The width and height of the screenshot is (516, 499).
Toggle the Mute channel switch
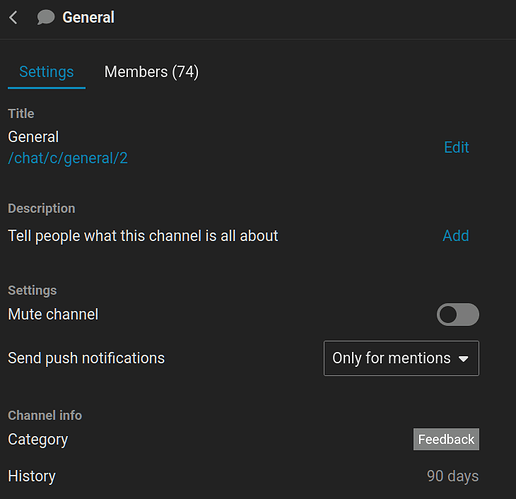point(458,314)
